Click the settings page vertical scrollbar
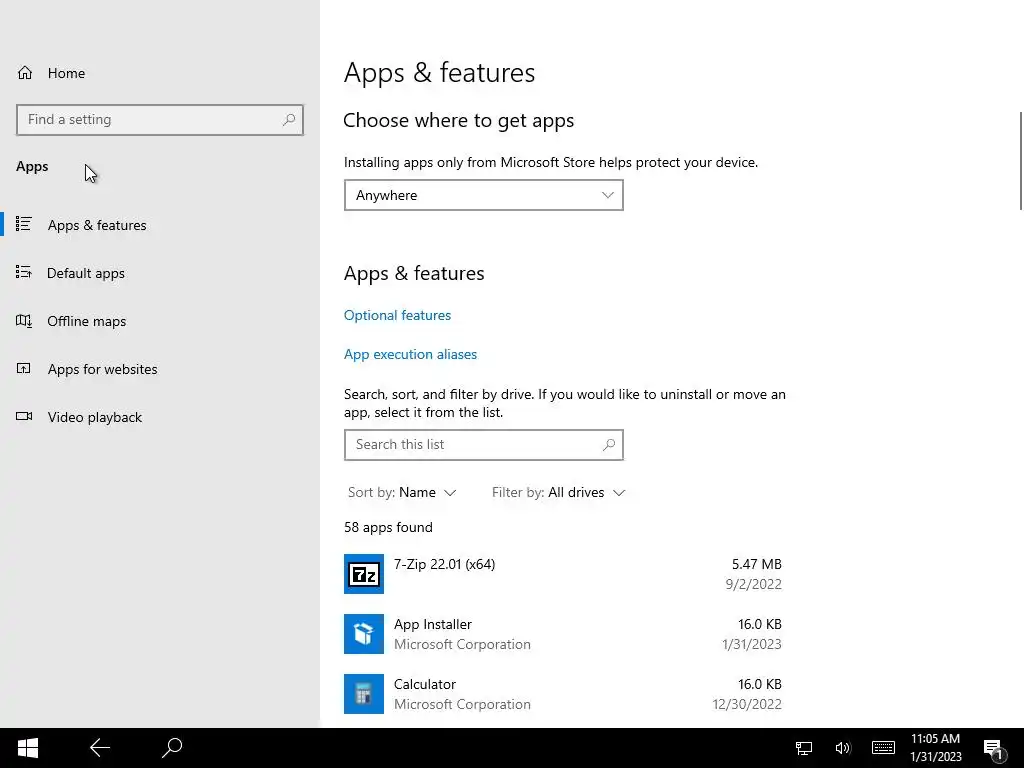Screen dimensions: 1024x768 click(x=1020, y=161)
